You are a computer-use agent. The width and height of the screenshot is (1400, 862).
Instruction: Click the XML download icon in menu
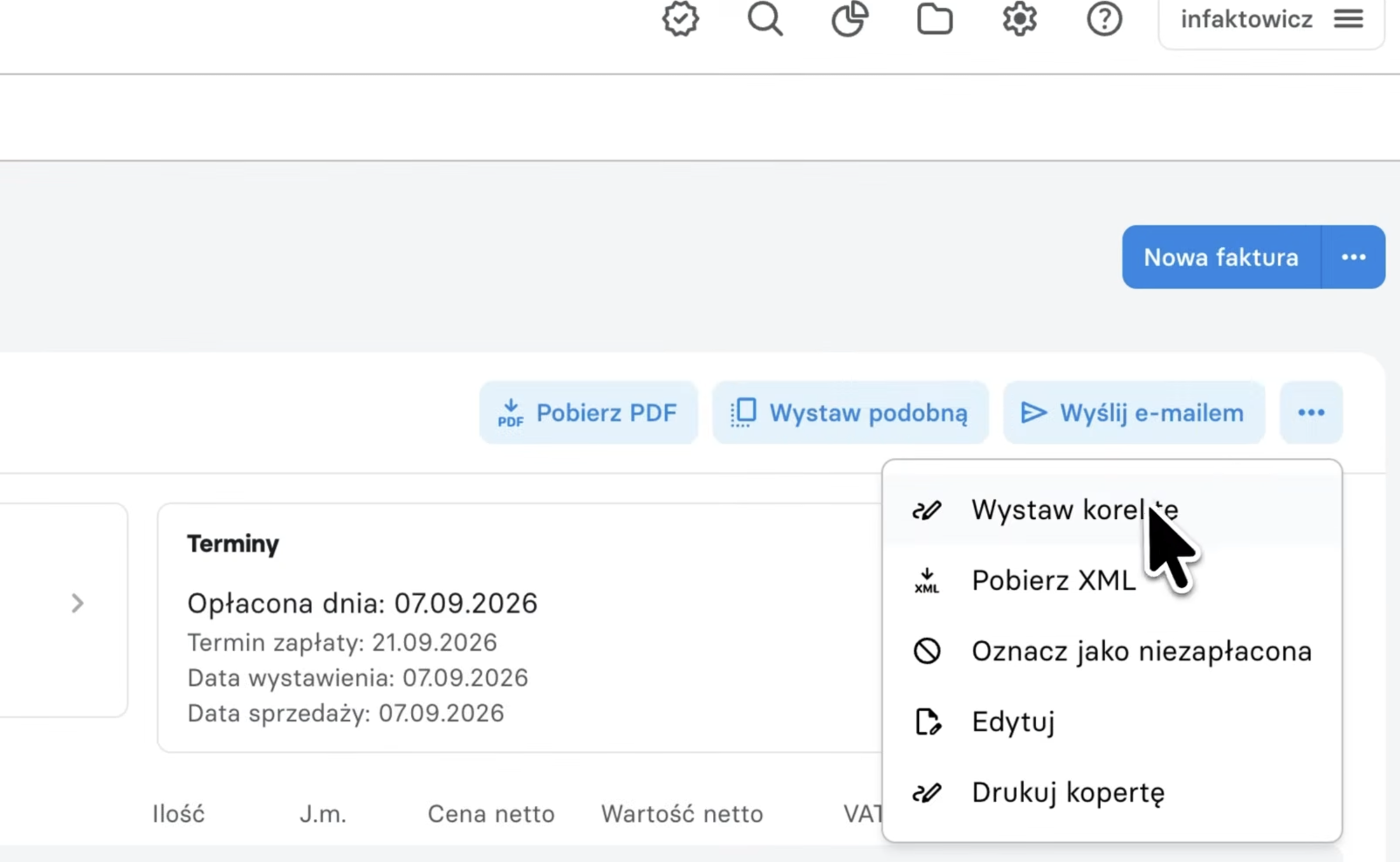[927, 580]
